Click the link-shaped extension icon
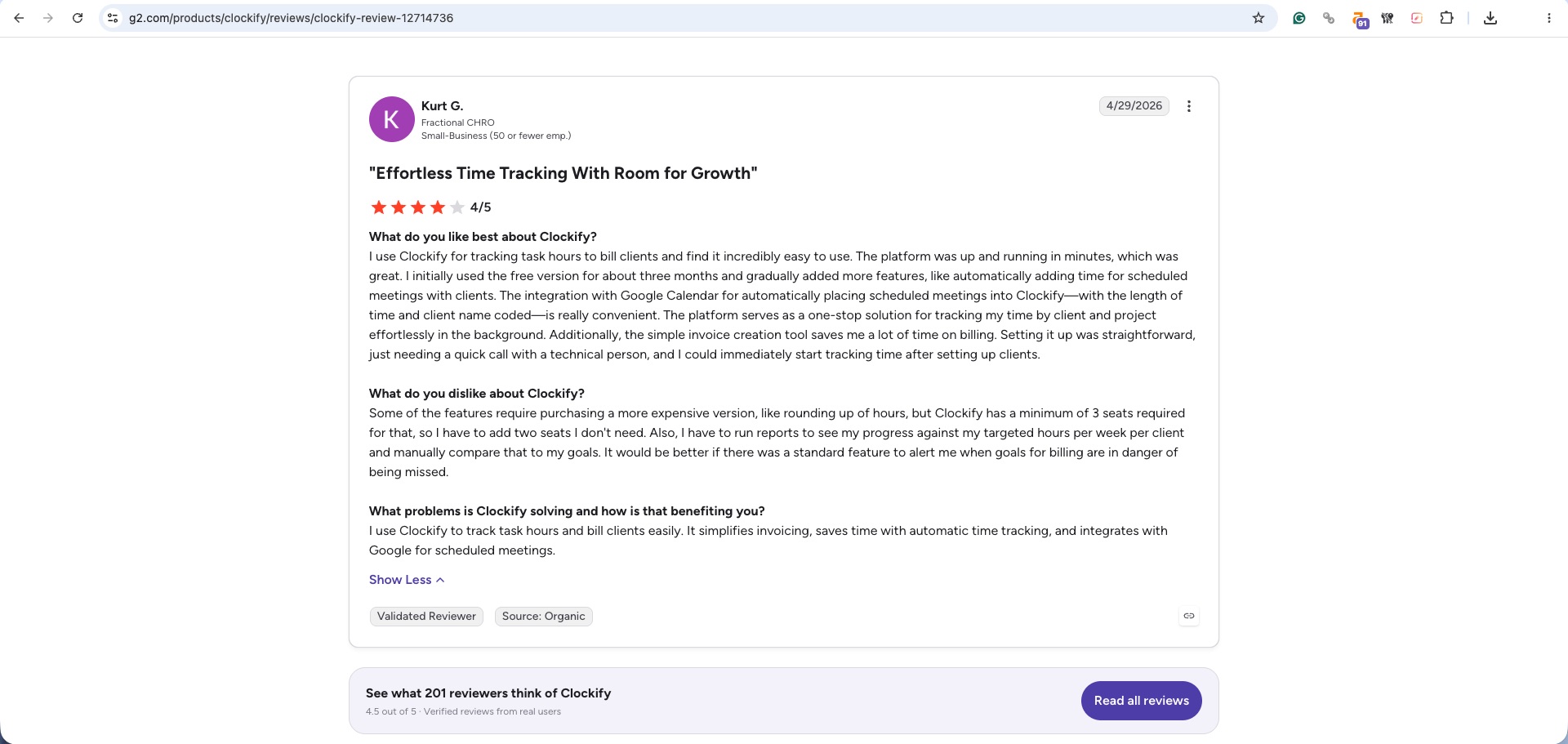Viewport: 1568px width, 744px height. tap(1329, 18)
